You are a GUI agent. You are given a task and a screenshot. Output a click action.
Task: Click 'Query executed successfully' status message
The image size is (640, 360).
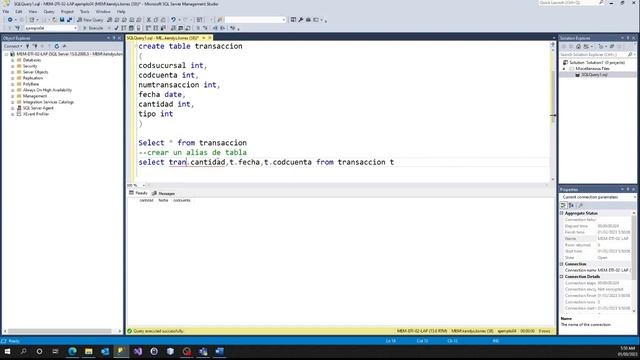(x=158, y=331)
